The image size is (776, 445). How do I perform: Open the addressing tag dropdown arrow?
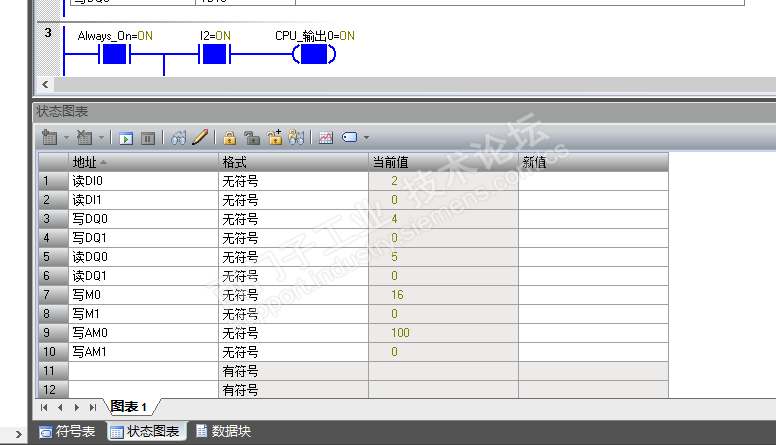(x=366, y=138)
